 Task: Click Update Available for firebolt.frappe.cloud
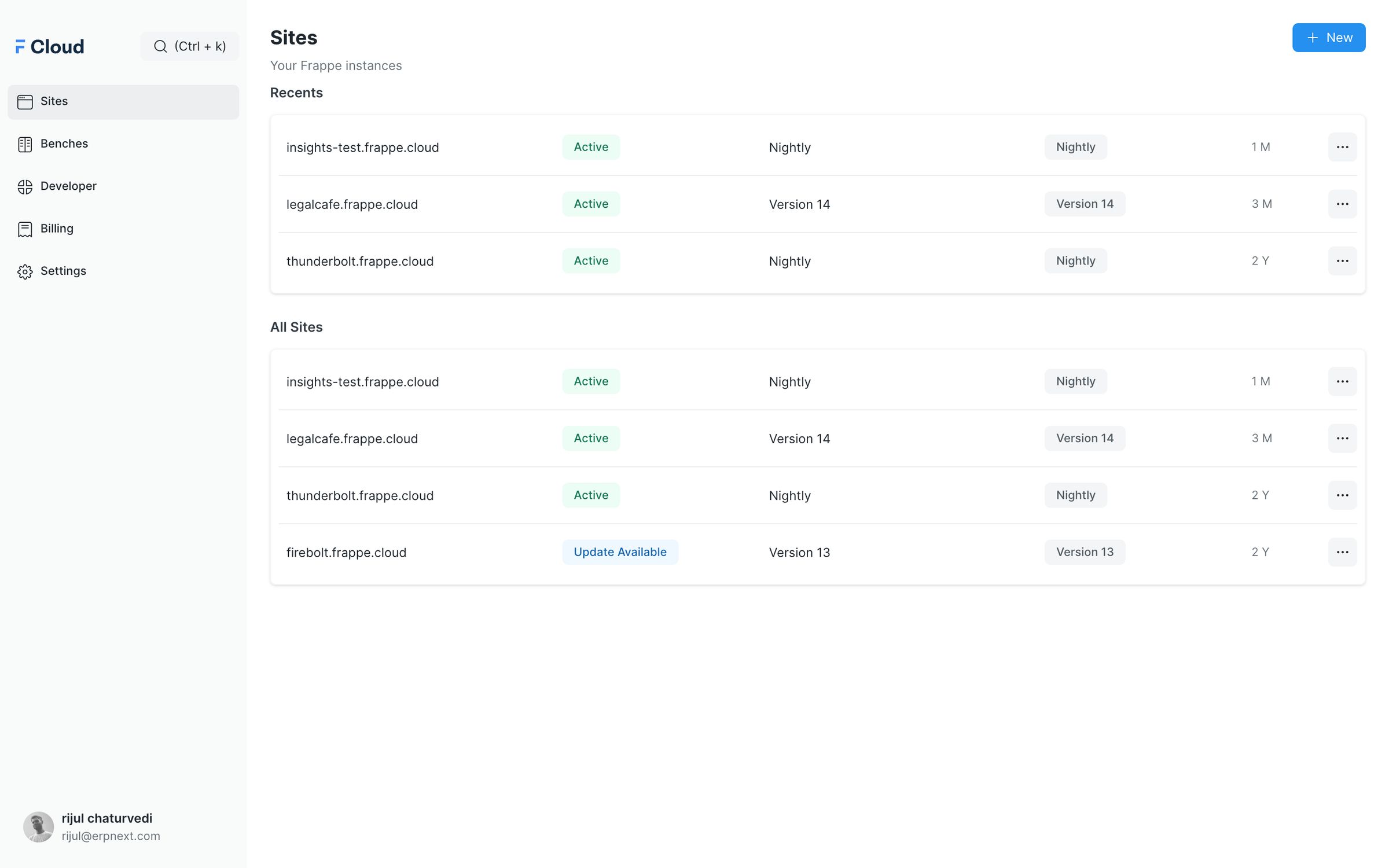pyautogui.click(x=620, y=552)
